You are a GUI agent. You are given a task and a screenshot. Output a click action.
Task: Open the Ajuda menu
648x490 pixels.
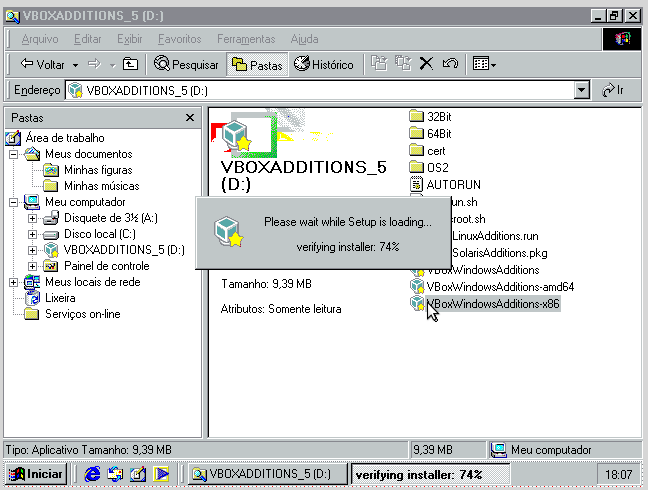[304, 39]
